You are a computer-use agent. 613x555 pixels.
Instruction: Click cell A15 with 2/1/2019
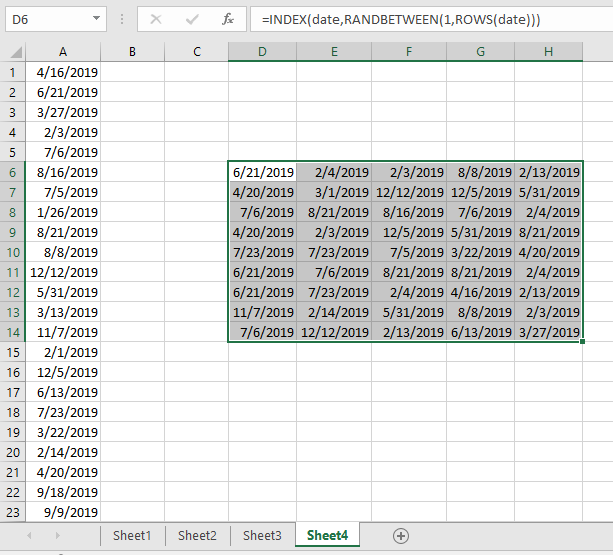pyautogui.click(x=63, y=352)
